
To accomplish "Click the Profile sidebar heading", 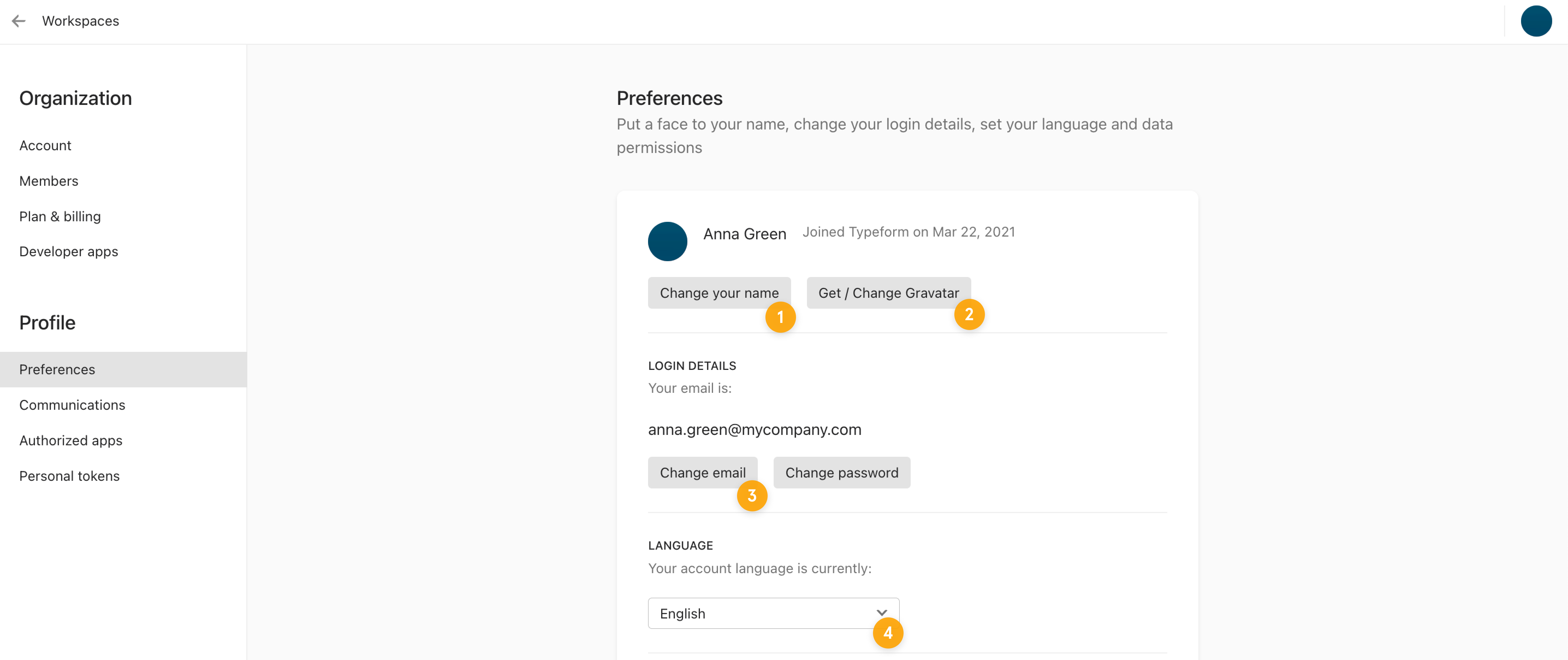I will point(47,322).
